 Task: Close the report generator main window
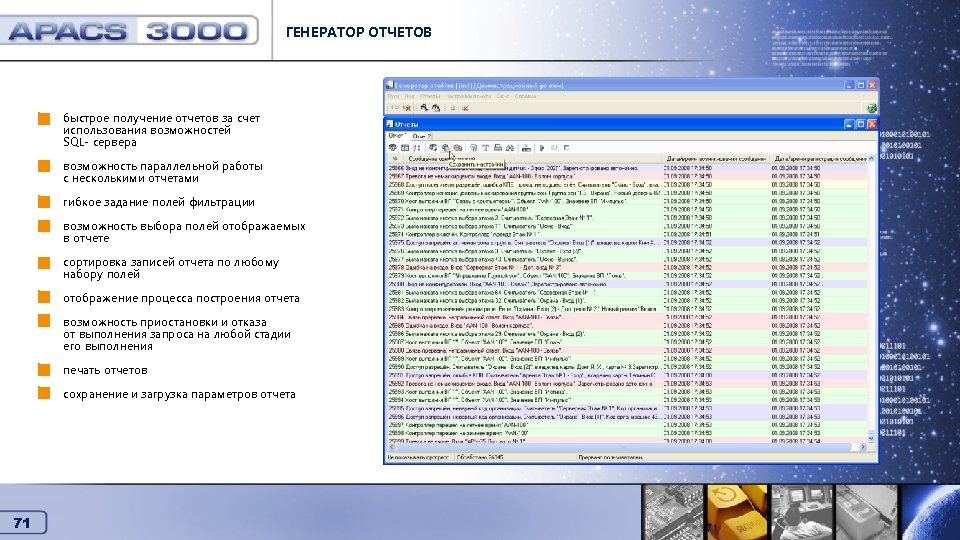pos(872,85)
